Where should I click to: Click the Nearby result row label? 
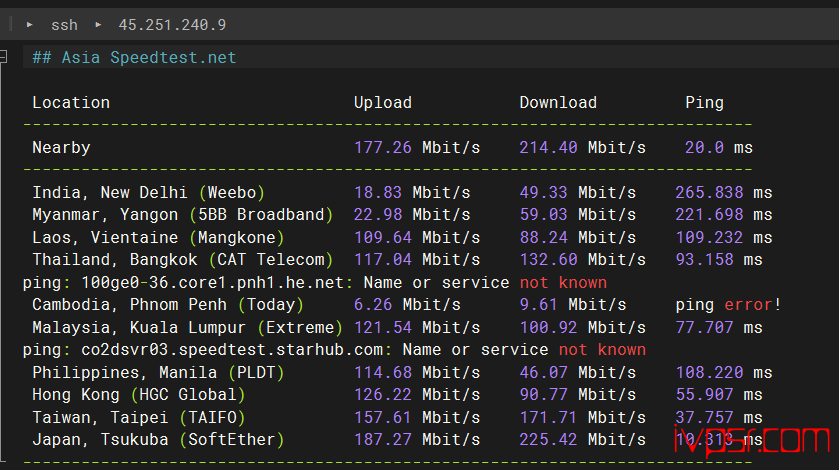pyautogui.click(x=61, y=148)
